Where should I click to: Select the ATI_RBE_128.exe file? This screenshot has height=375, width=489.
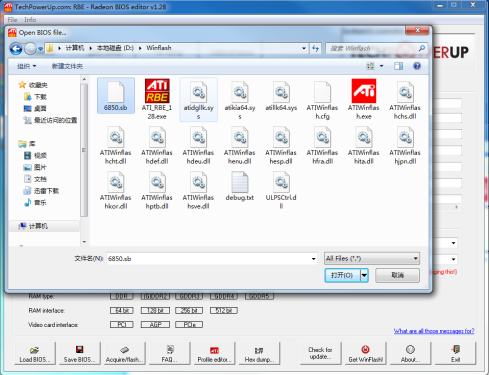point(157,99)
